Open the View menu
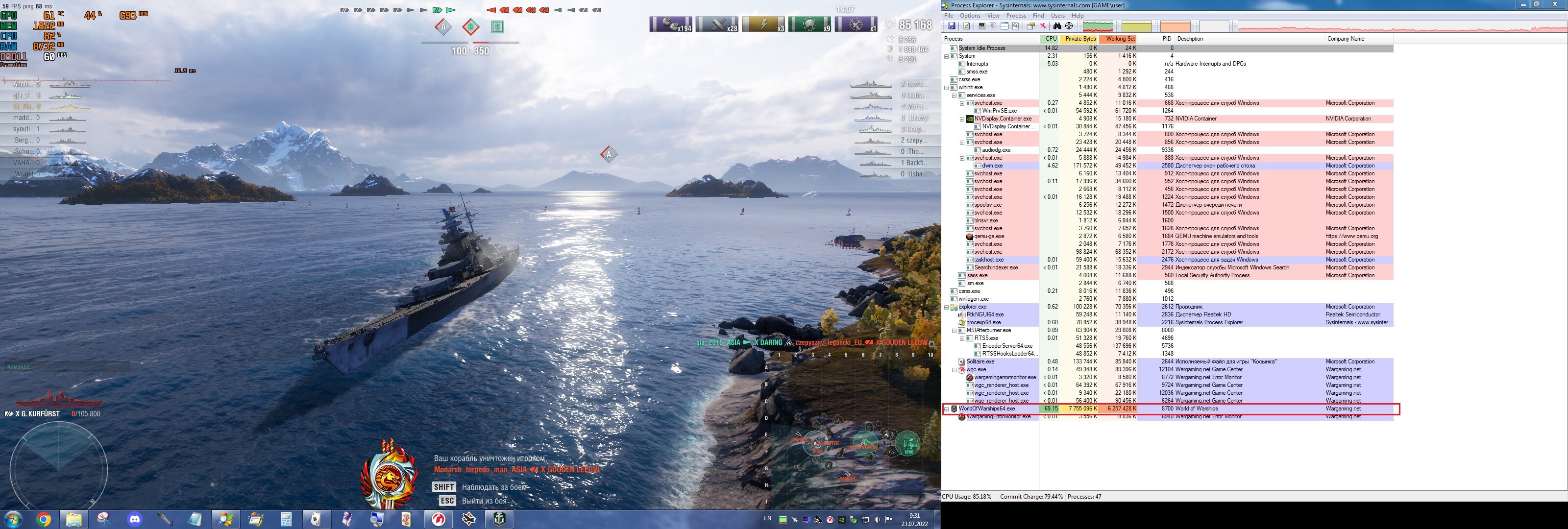Screen dimensions: 1568x529 [993, 16]
